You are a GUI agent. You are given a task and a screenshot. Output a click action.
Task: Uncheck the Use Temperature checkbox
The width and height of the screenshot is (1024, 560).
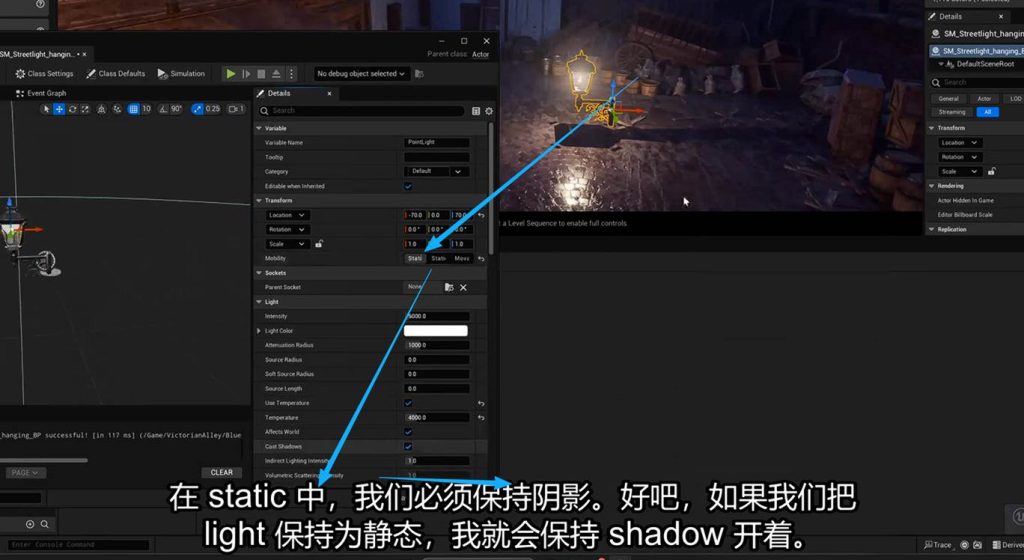pos(408,403)
